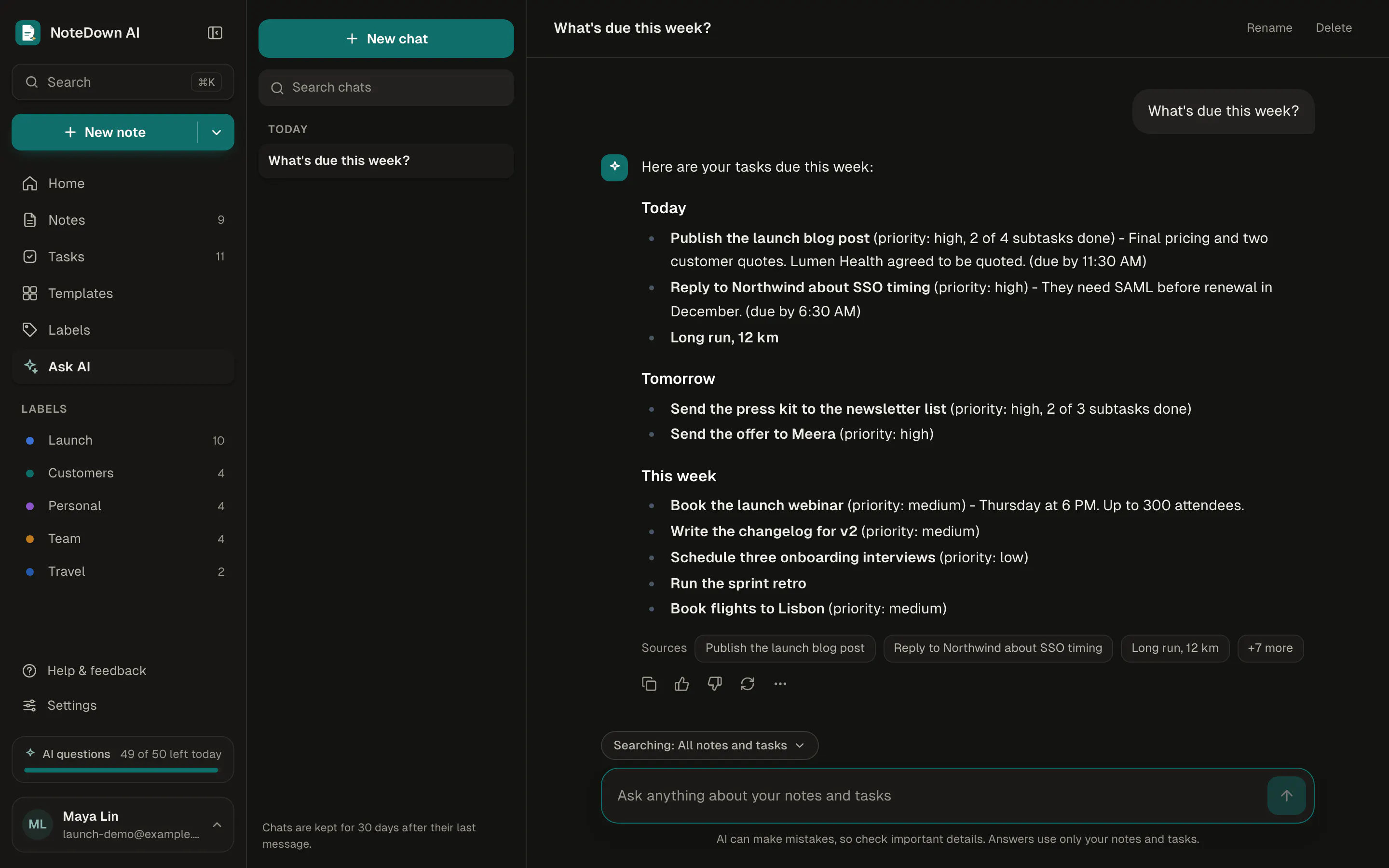The height and width of the screenshot is (868, 1389).
Task: Go to Home
Action: coord(123,183)
